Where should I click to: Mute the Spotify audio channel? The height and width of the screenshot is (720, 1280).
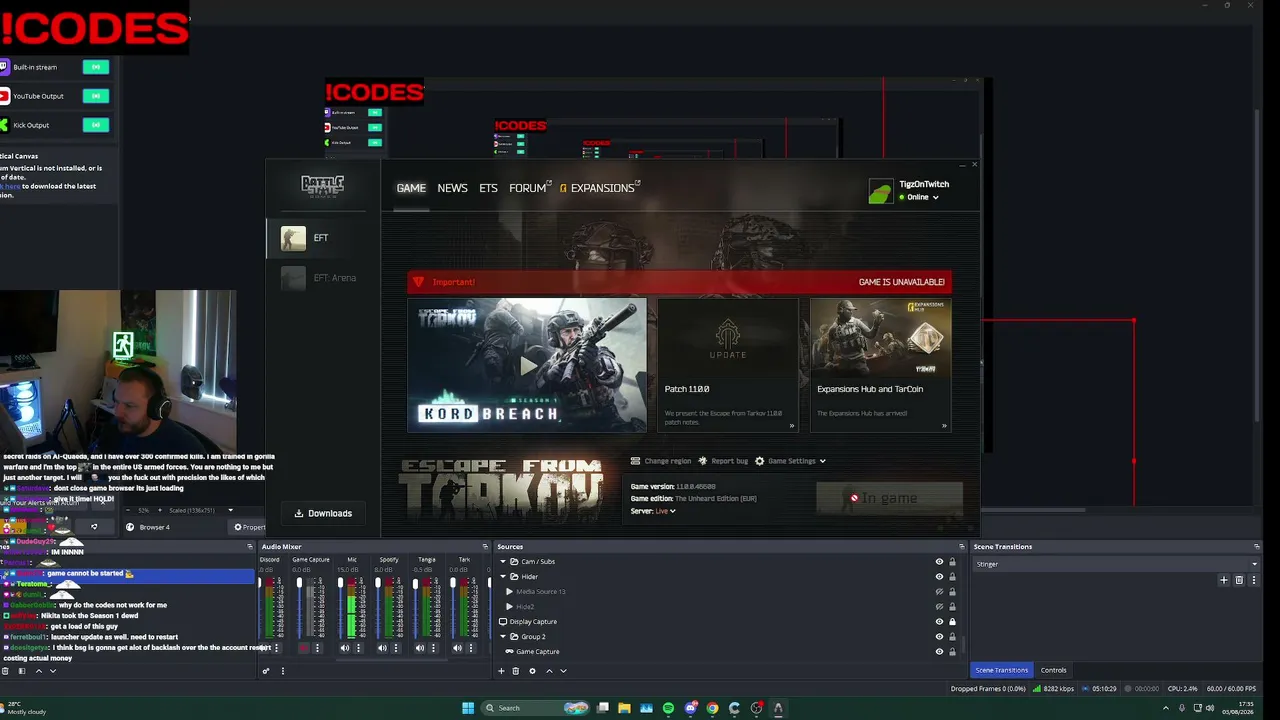[x=382, y=648]
